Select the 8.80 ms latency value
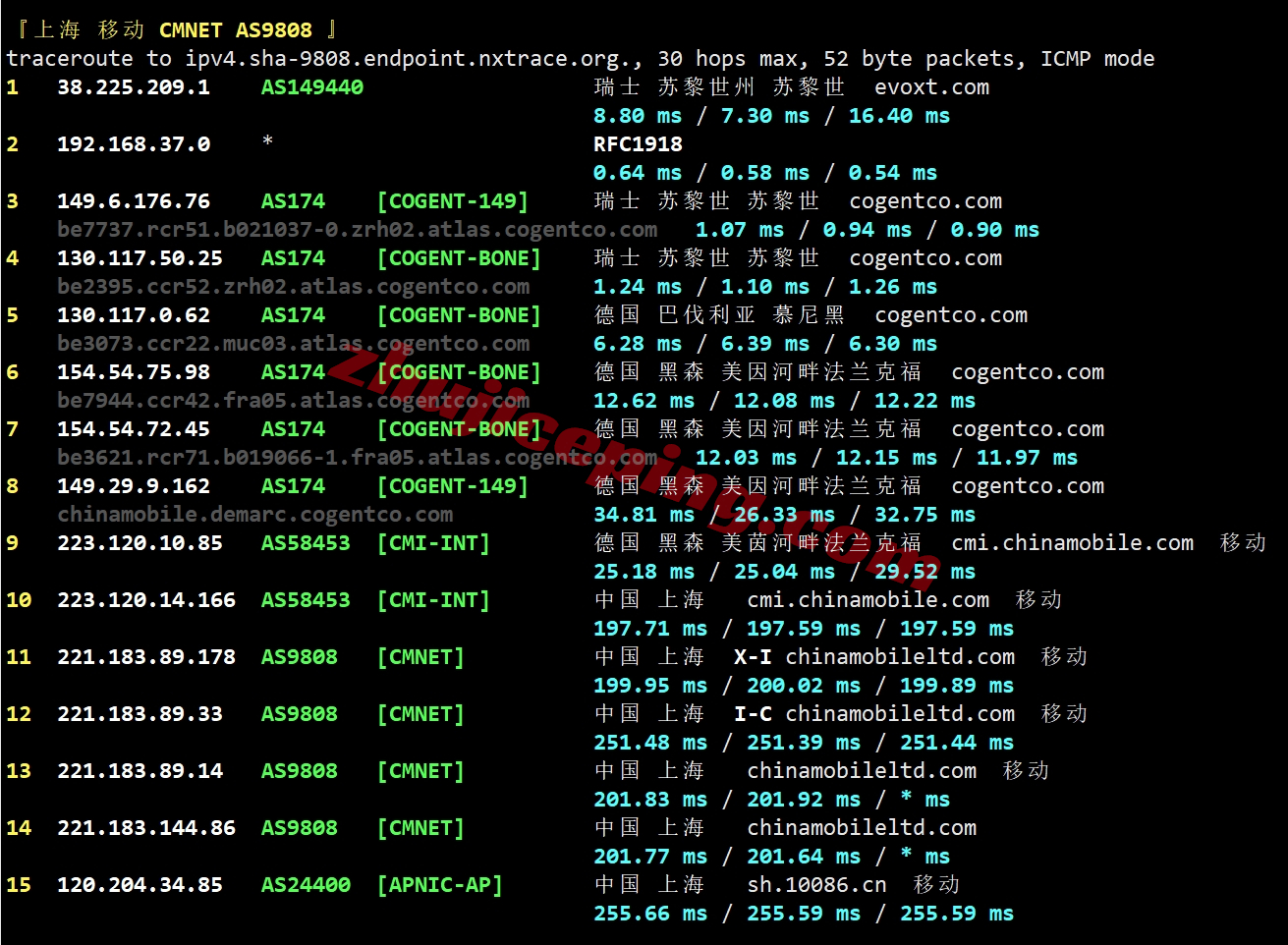1288x945 pixels. pyautogui.click(x=638, y=116)
